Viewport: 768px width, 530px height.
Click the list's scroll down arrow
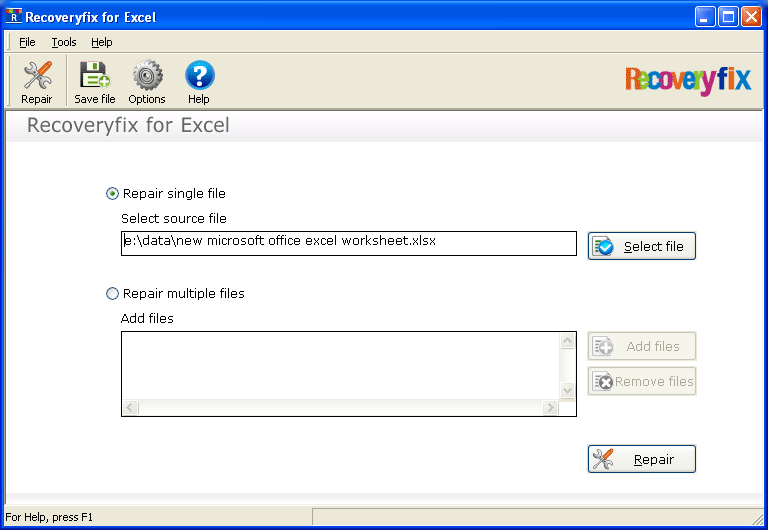click(x=568, y=391)
